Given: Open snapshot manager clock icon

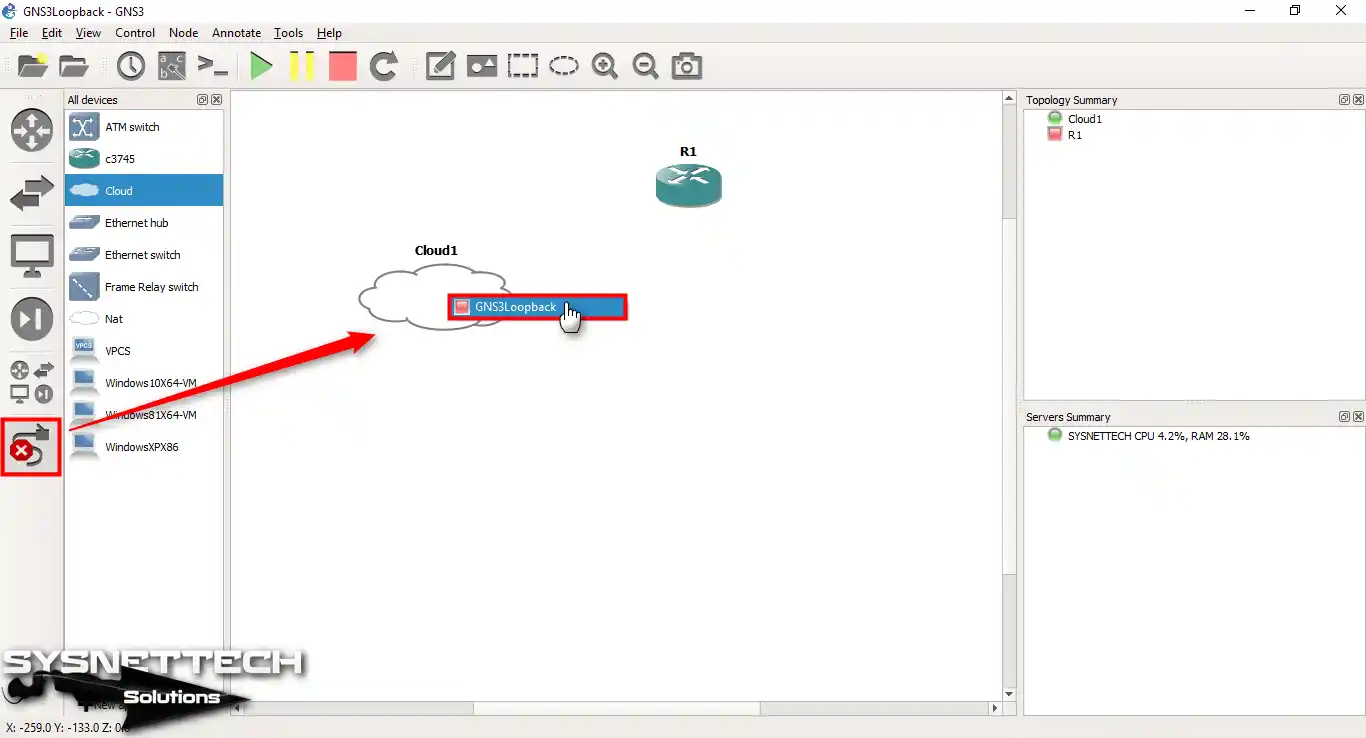Looking at the screenshot, I should 131,66.
